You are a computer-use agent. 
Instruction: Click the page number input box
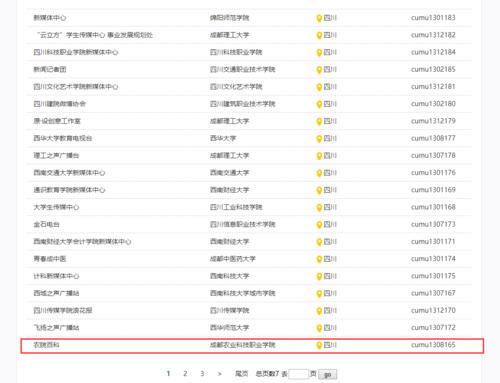coord(299,374)
